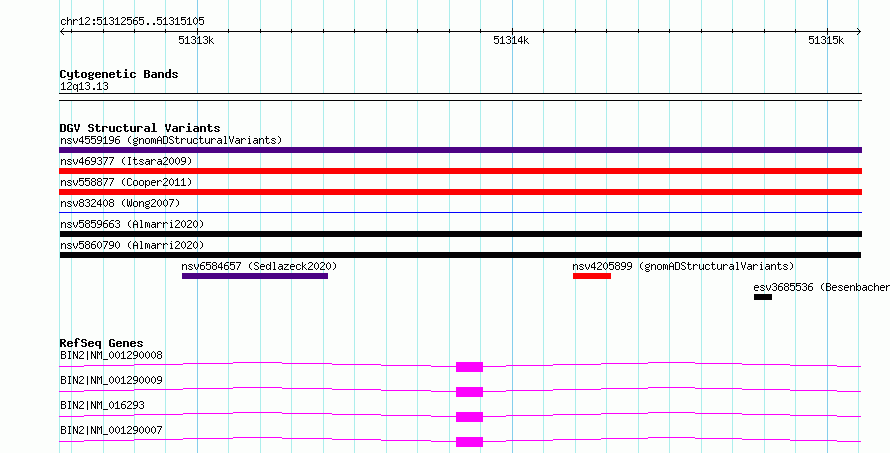Open esv3685536 (Besenbacher) label

[x=821, y=287]
